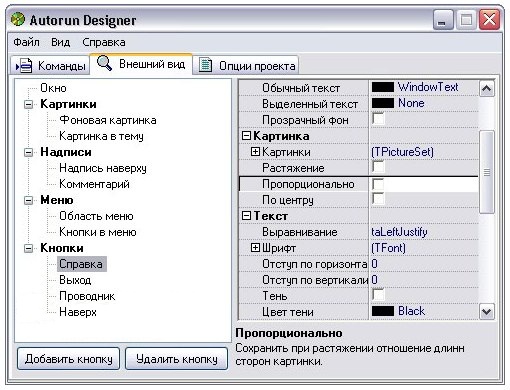Switch to the Внешний вид tab

coord(141,63)
